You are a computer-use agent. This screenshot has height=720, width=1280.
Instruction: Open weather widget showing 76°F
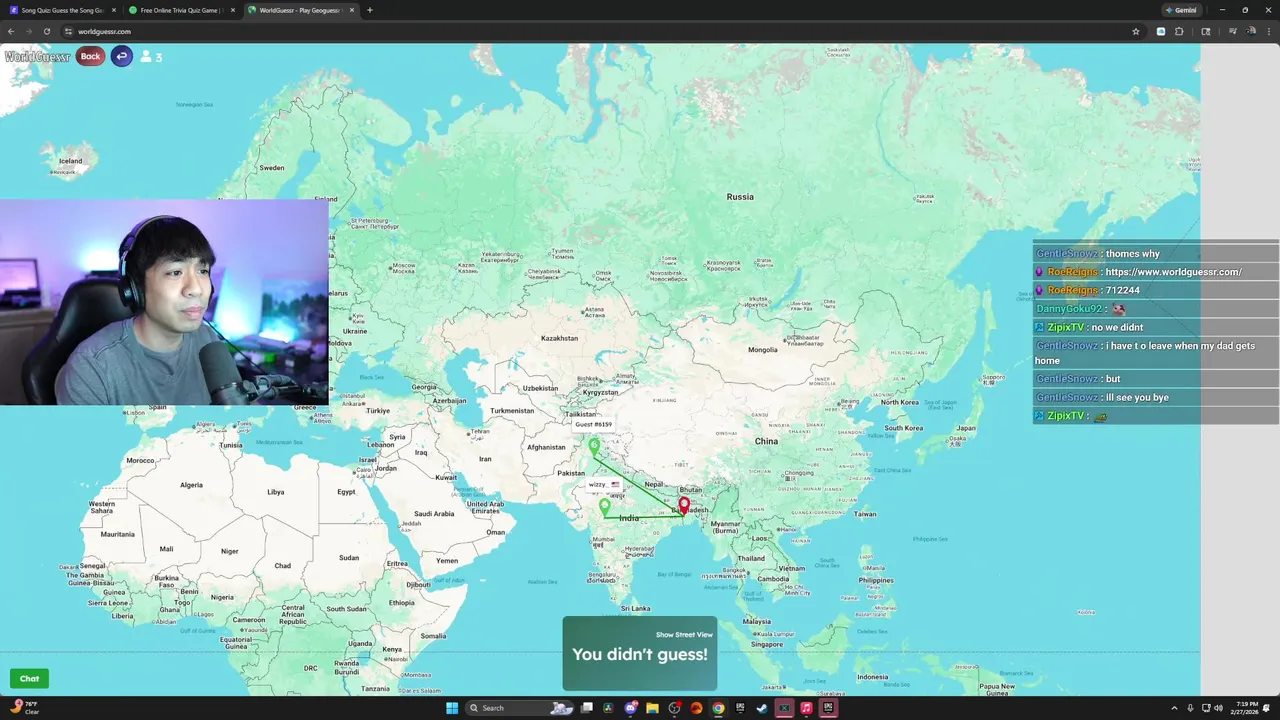[24, 707]
